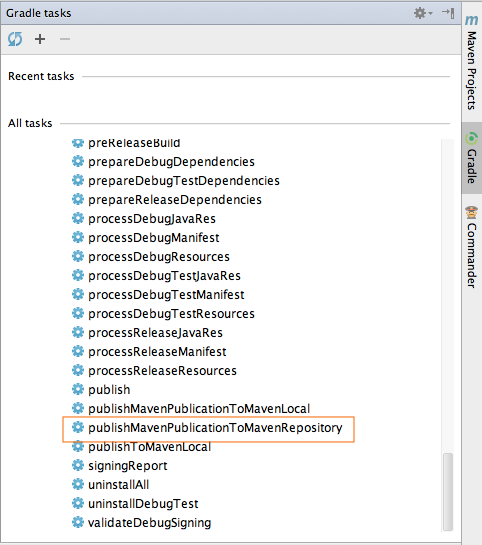Click gear icon beside processDebugTestManifest
Screen dimensions: 482x545
click(78, 294)
